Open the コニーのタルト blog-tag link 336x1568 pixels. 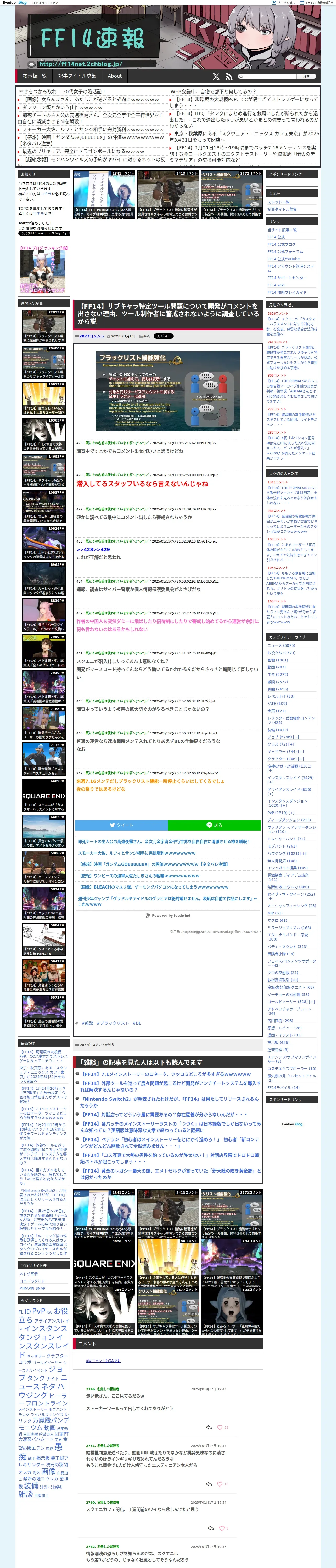click(32, 1281)
